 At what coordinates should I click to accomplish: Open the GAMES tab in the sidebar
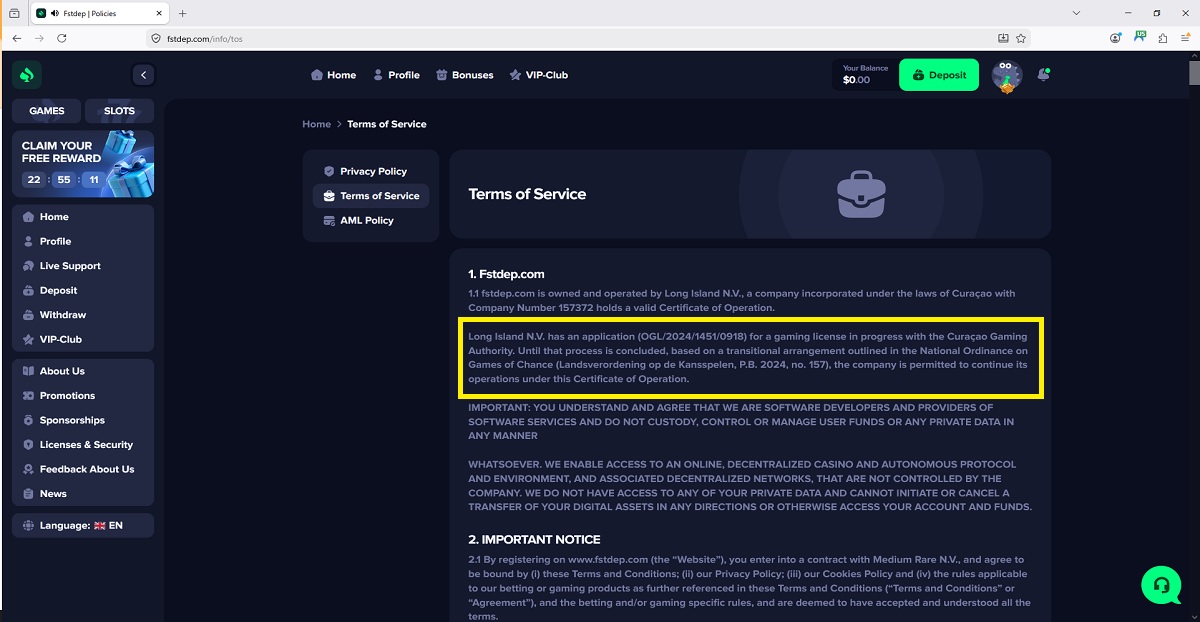click(46, 111)
